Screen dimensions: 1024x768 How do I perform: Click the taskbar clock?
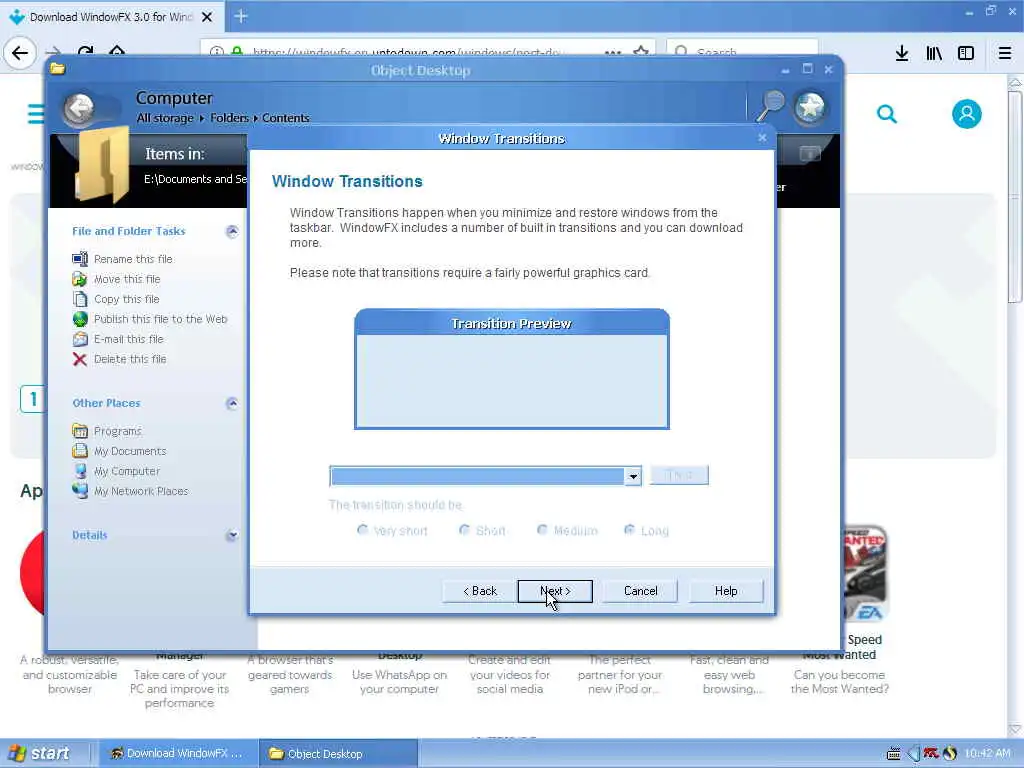987,754
